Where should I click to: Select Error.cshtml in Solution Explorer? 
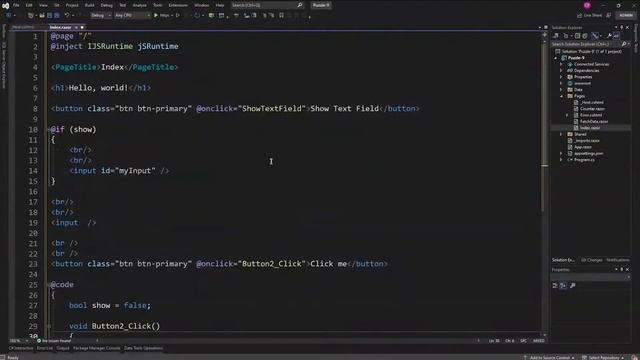(591, 115)
